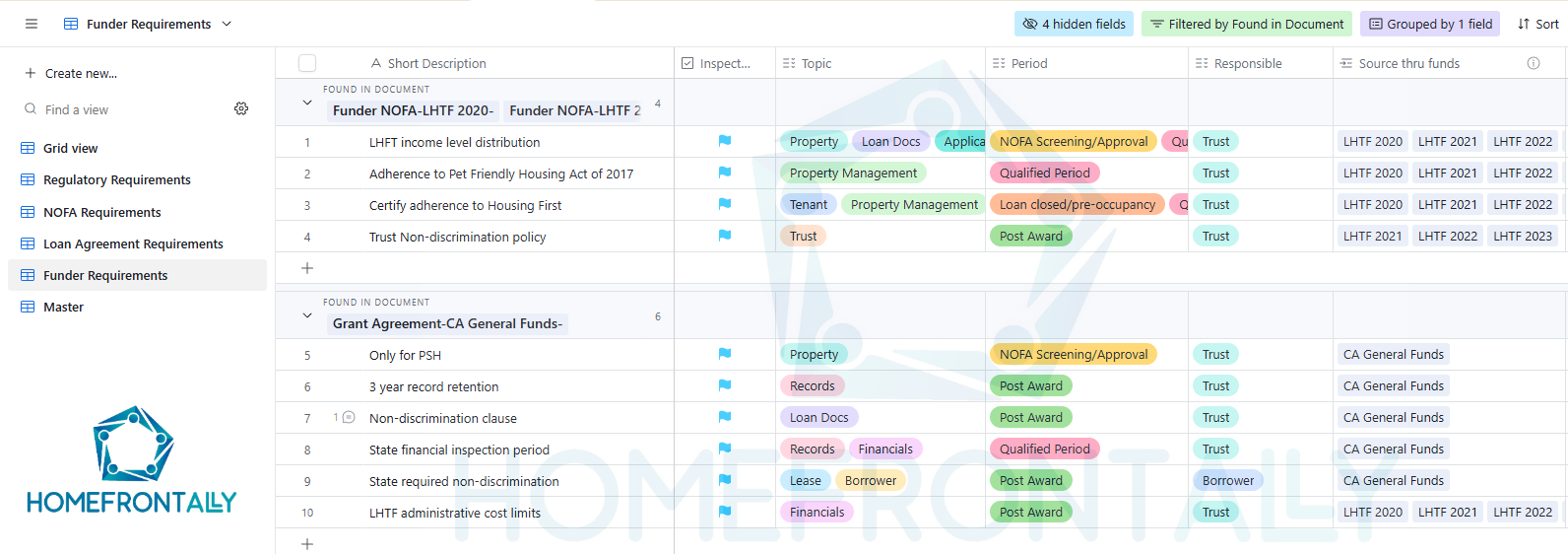Add a row under Funder NOFA-LHTF group
Viewport: 1568px width, 554px height.
[307, 268]
